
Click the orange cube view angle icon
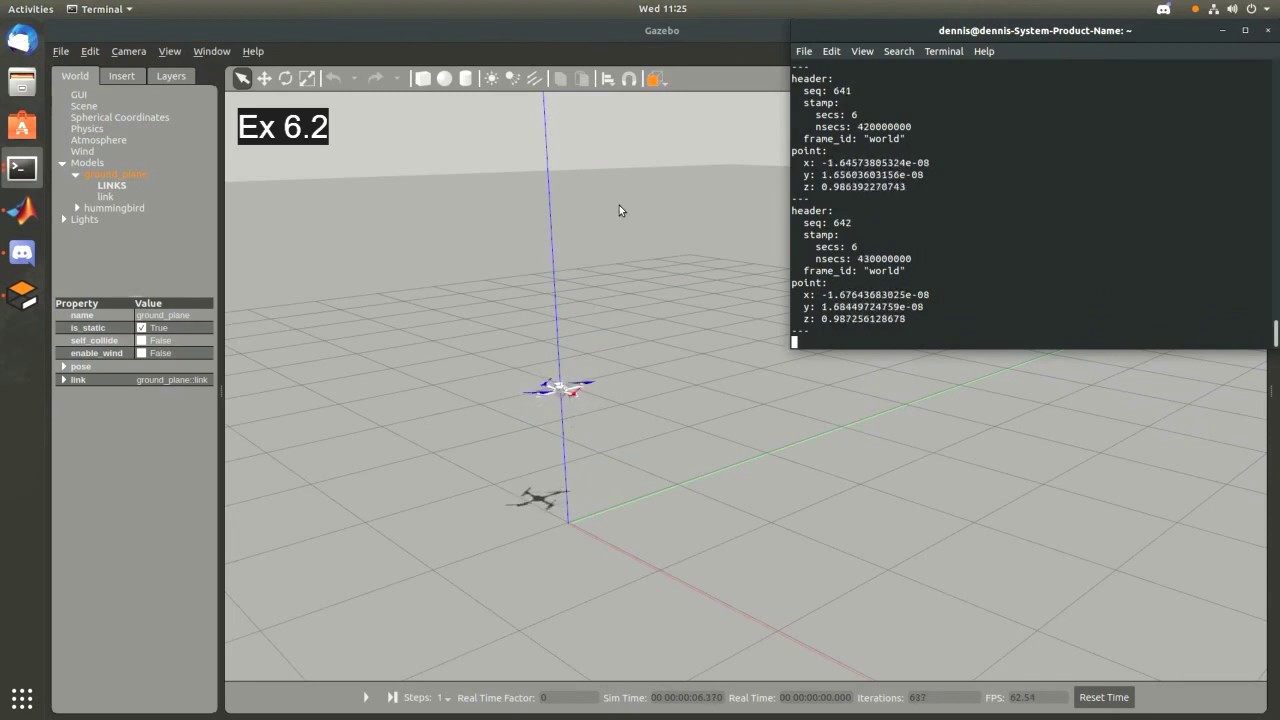[x=655, y=79]
